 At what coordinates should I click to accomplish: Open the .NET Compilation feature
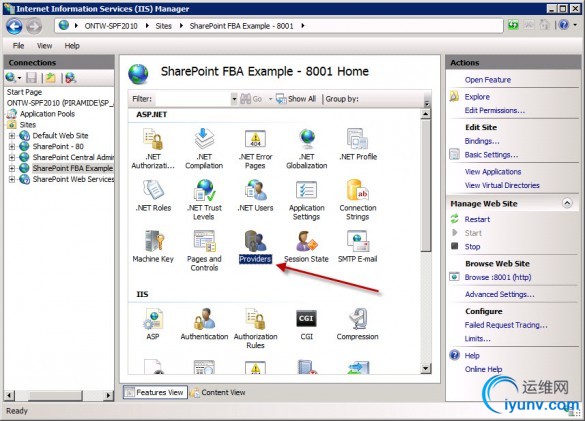[x=204, y=148]
